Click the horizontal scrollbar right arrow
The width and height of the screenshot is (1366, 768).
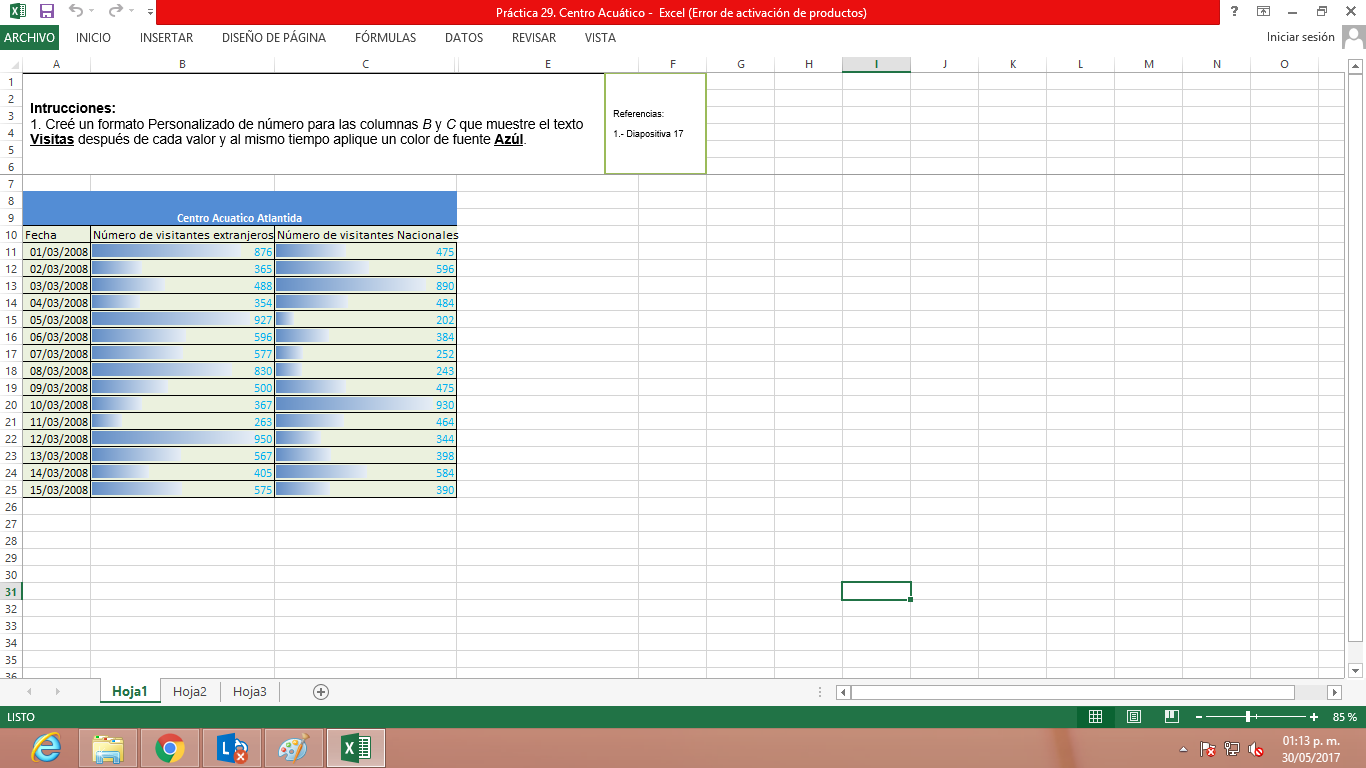pyautogui.click(x=1334, y=692)
